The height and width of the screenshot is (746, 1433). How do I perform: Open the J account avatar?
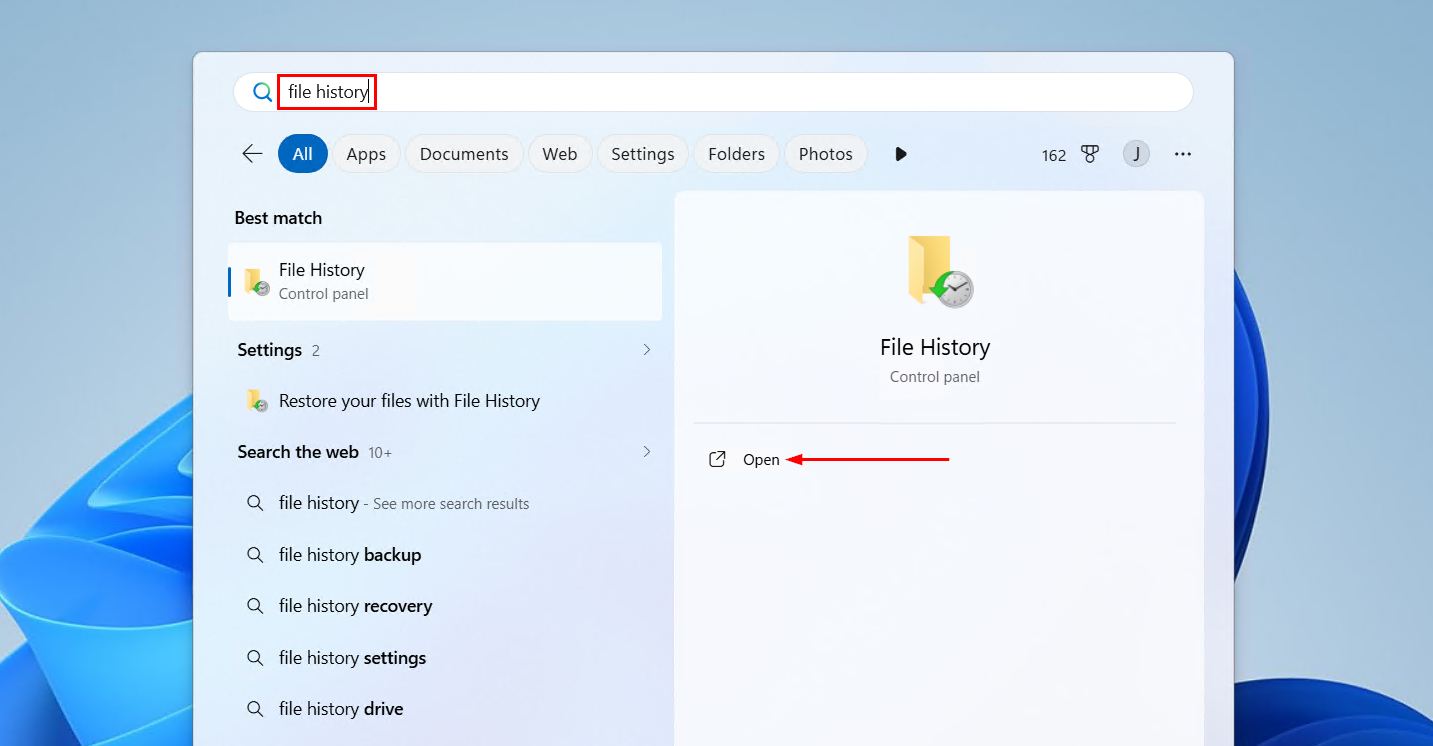point(1136,154)
